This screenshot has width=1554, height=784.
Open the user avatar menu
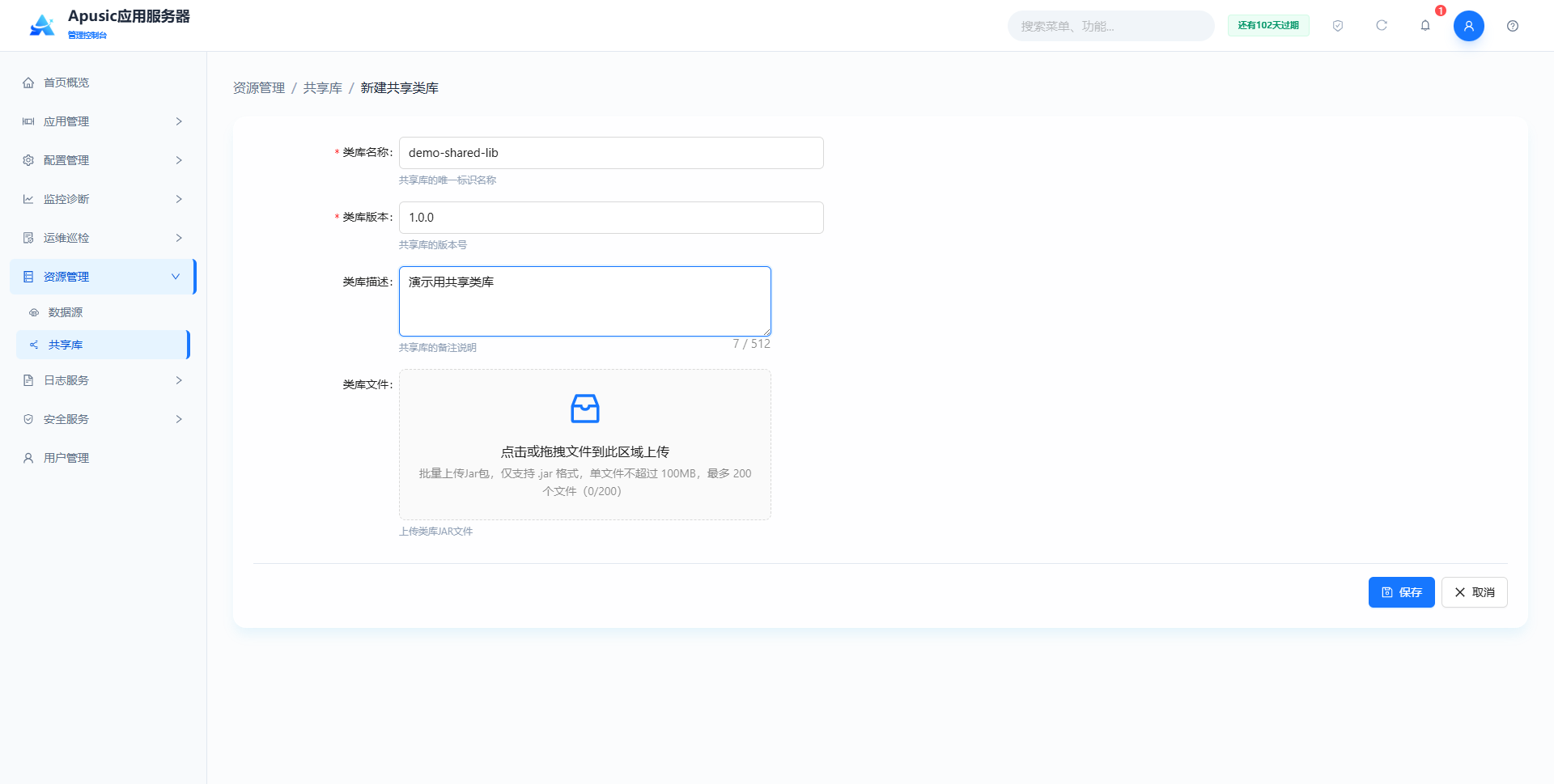[1469, 26]
